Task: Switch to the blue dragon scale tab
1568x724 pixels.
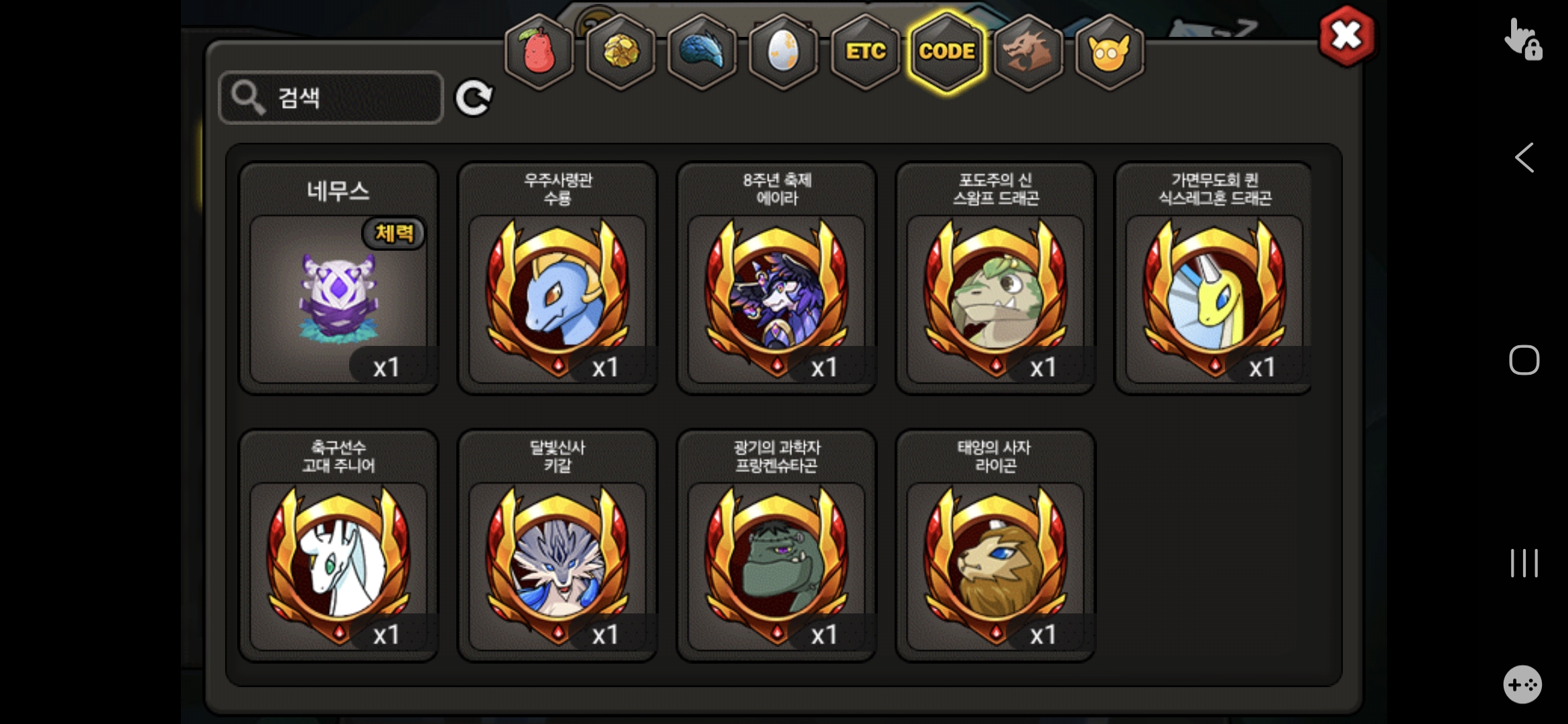Action: point(702,52)
